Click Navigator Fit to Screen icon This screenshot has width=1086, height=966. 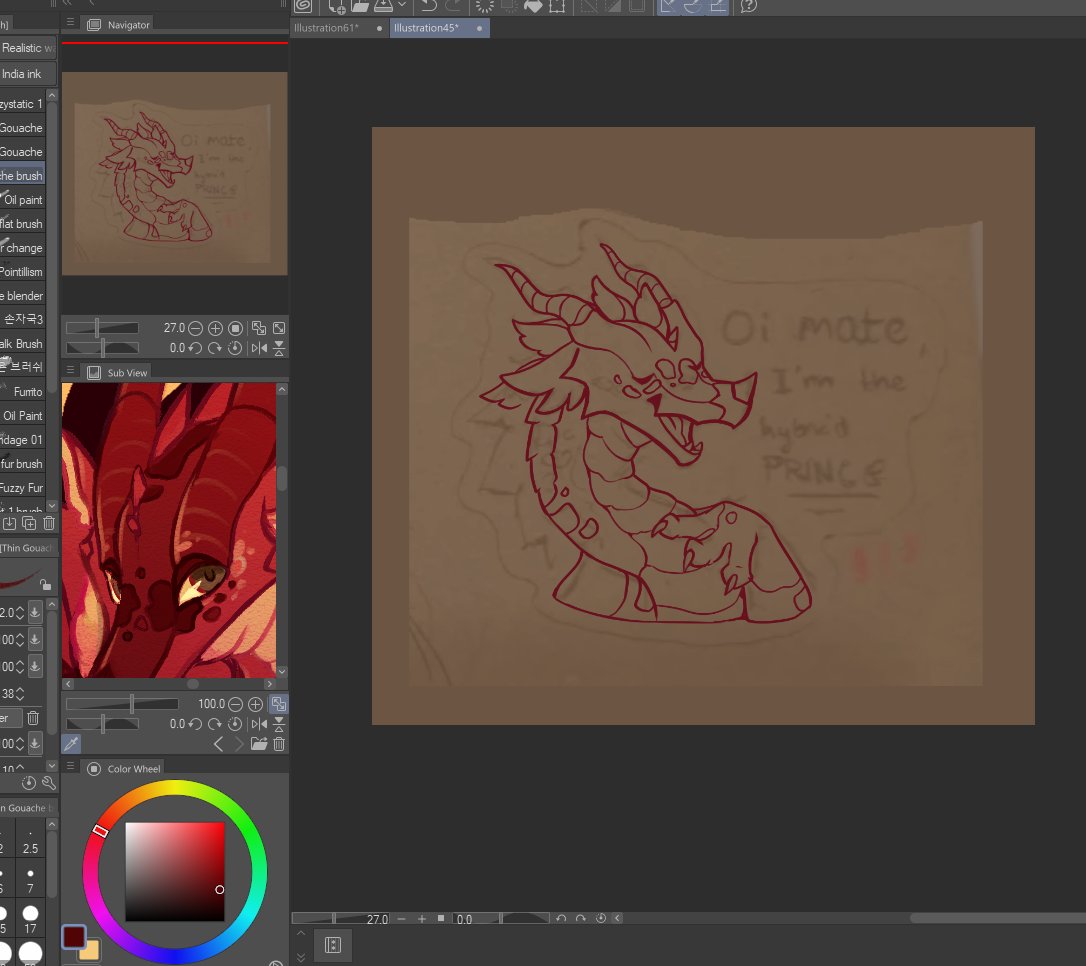[x=279, y=328]
